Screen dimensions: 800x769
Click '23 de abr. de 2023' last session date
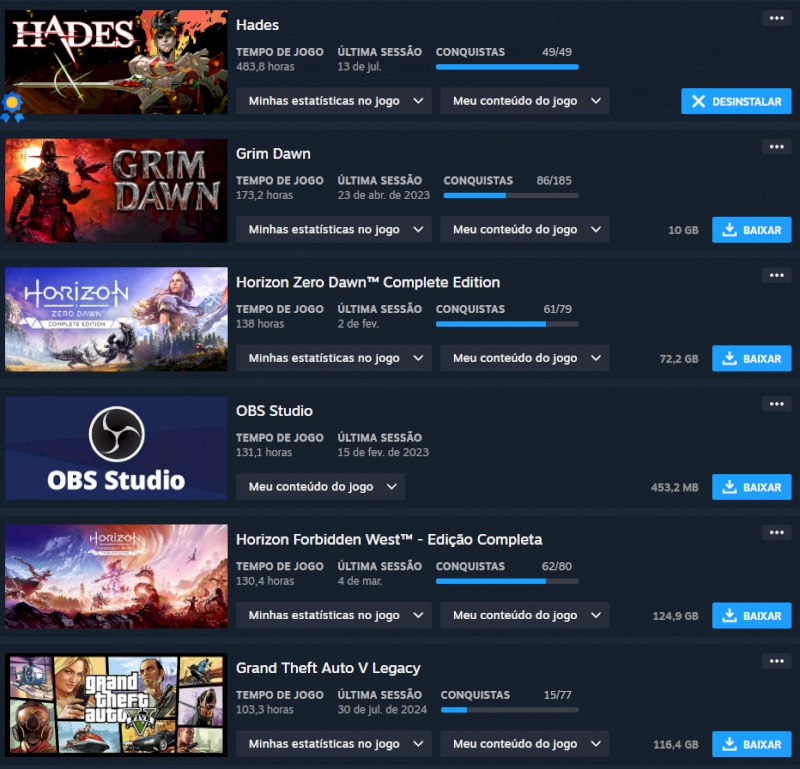pos(383,195)
